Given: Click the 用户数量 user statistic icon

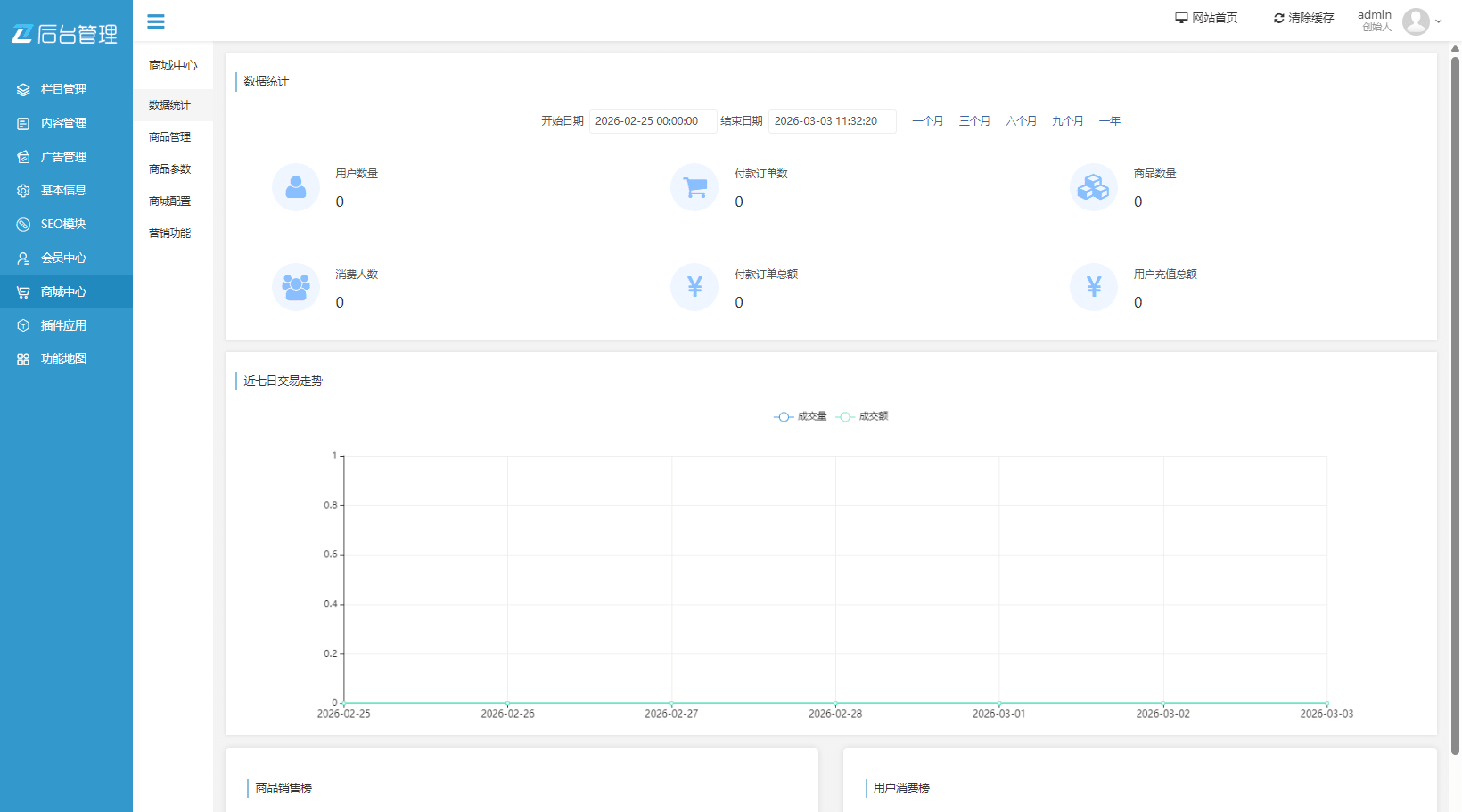Looking at the screenshot, I should [x=295, y=187].
